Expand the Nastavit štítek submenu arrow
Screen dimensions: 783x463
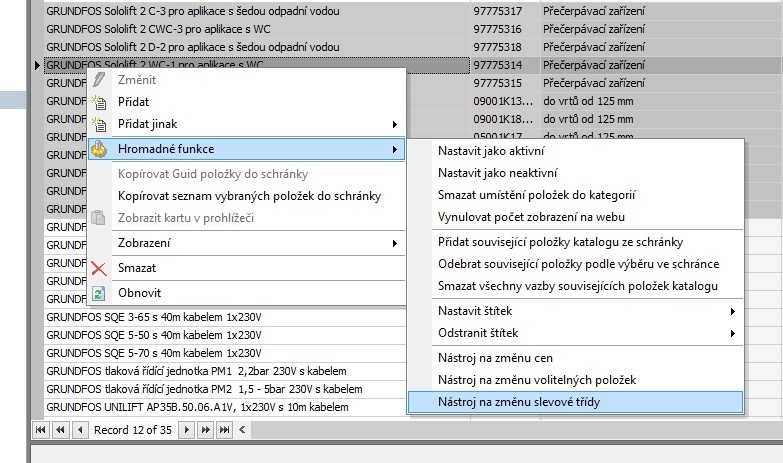[x=732, y=311]
